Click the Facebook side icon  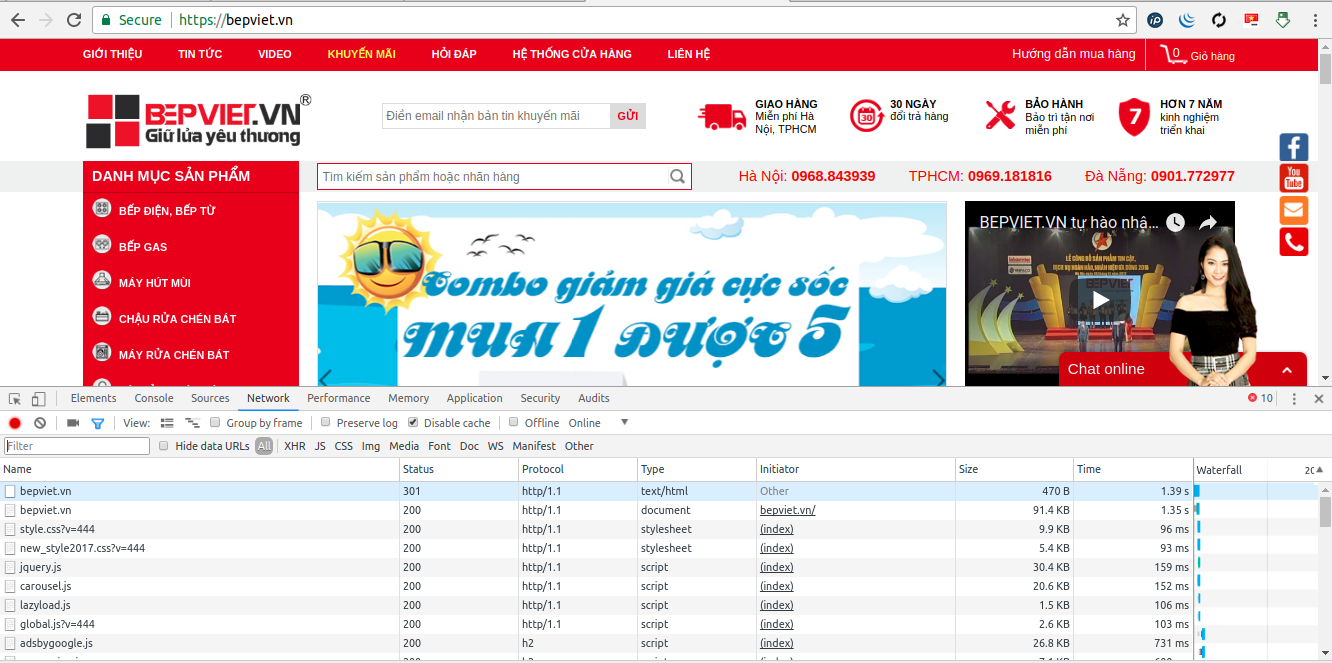pyautogui.click(x=1294, y=147)
